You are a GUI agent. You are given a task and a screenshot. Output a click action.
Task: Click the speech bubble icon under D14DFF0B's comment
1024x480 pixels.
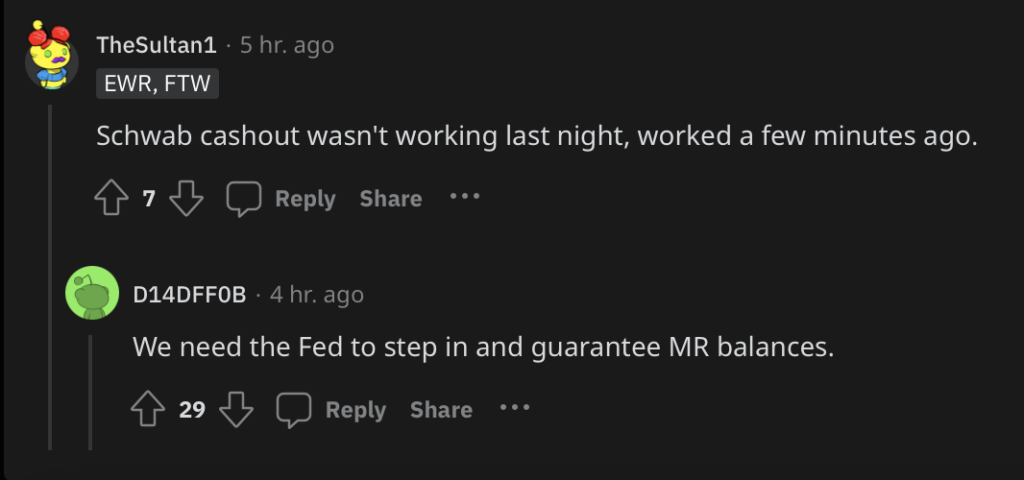pos(294,410)
